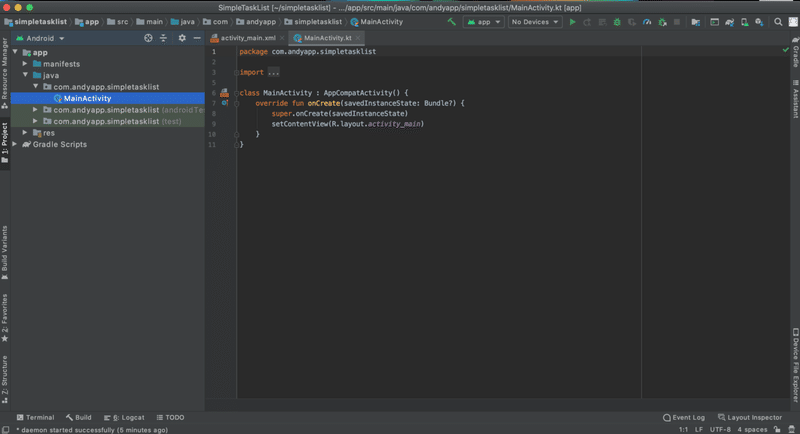
Task: Click the Run with Coverage icon
Action: pos(632,22)
